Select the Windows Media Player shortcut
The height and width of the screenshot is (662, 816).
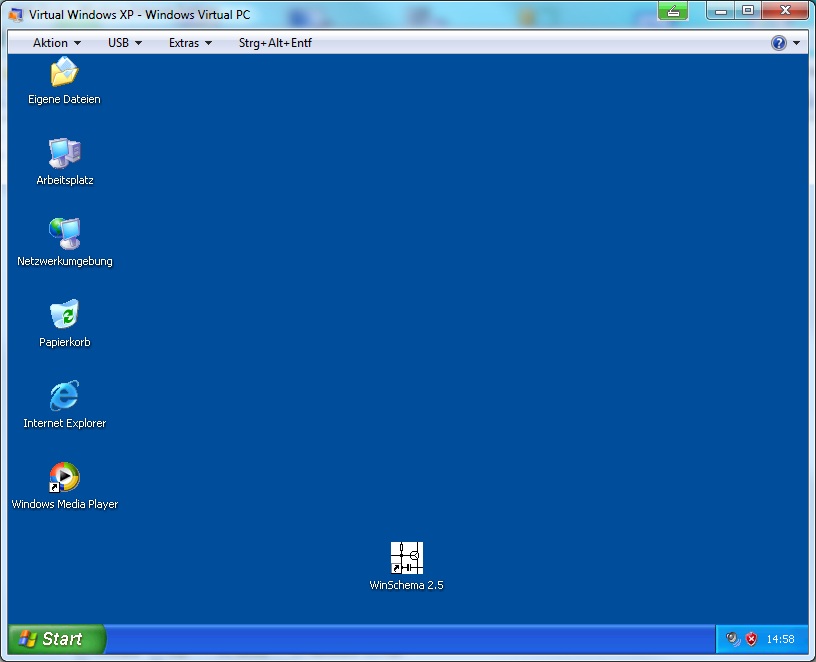click(x=64, y=477)
